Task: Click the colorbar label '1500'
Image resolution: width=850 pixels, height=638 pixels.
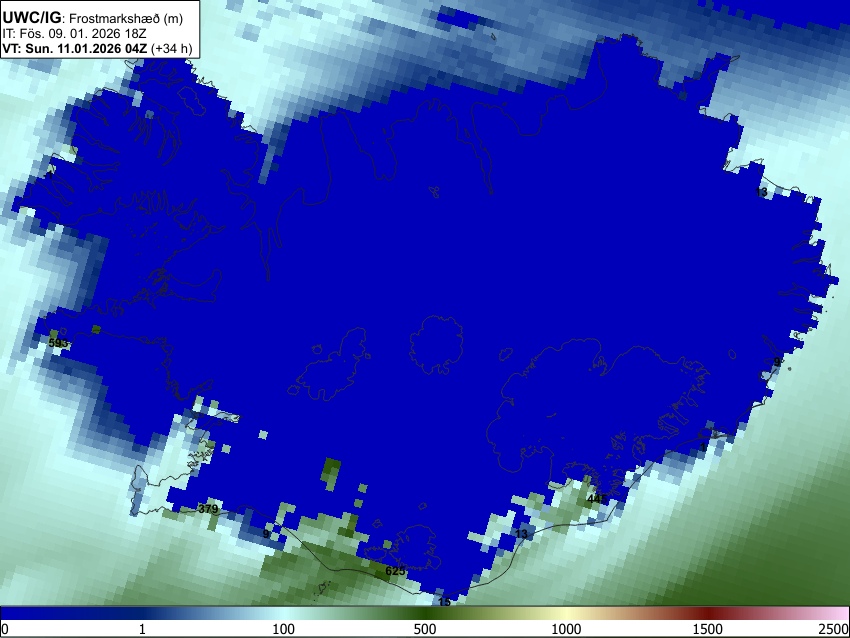Action: [708, 629]
